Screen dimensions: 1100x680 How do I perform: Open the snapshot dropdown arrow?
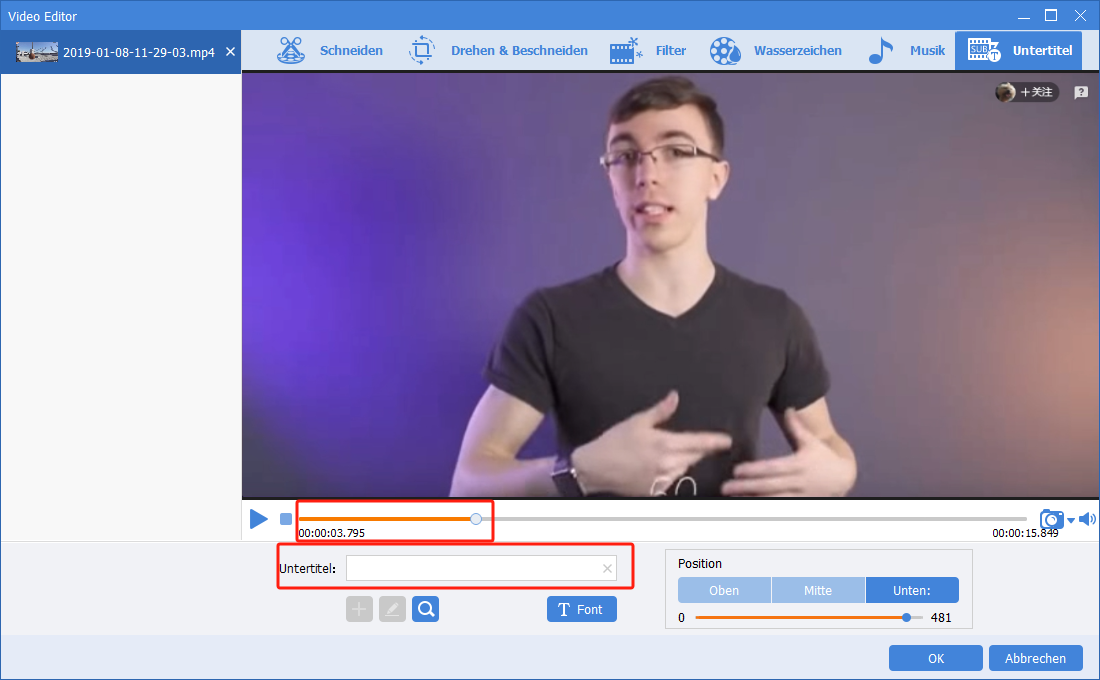pyautogui.click(x=1071, y=521)
